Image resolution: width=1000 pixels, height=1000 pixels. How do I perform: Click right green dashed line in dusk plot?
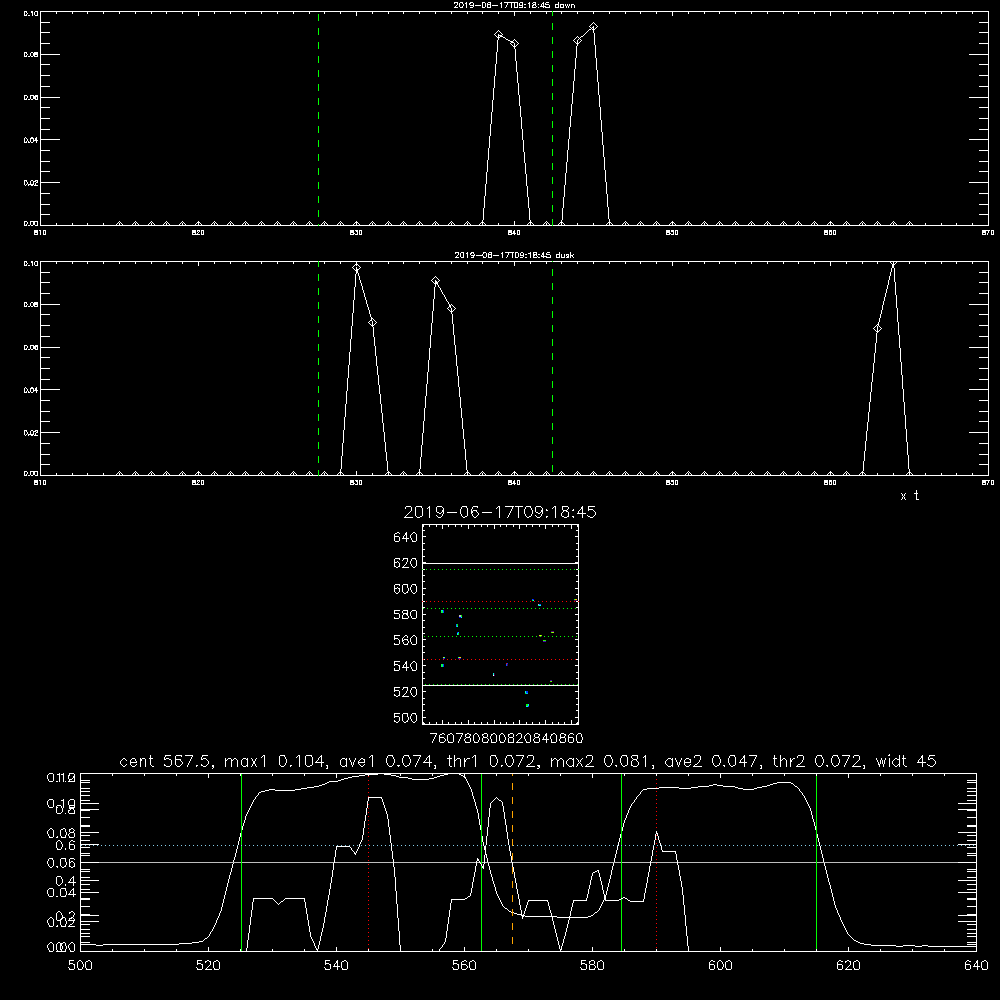[552, 368]
